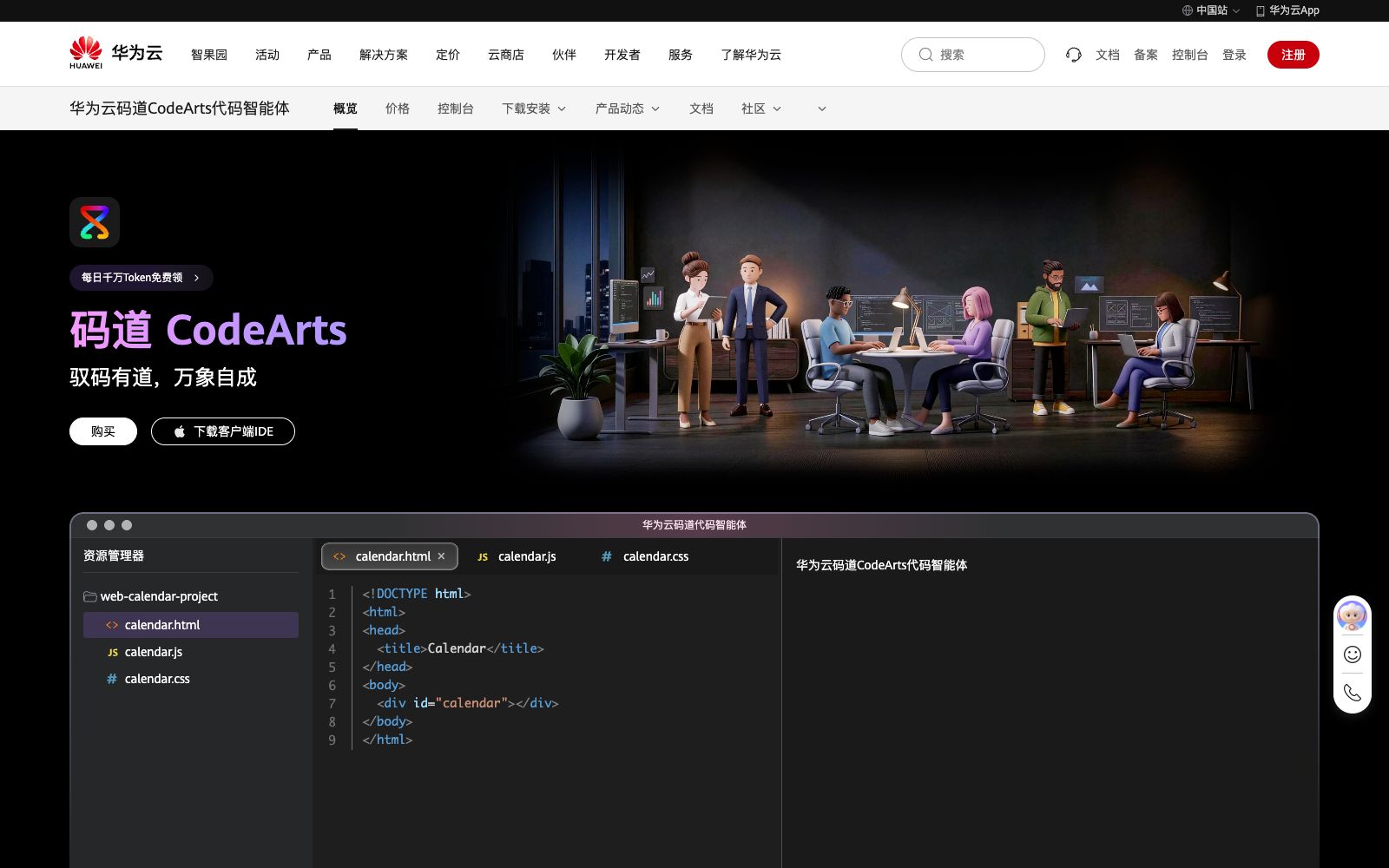Open the 每日千万Token免费领 promo pill

tap(142, 278)
